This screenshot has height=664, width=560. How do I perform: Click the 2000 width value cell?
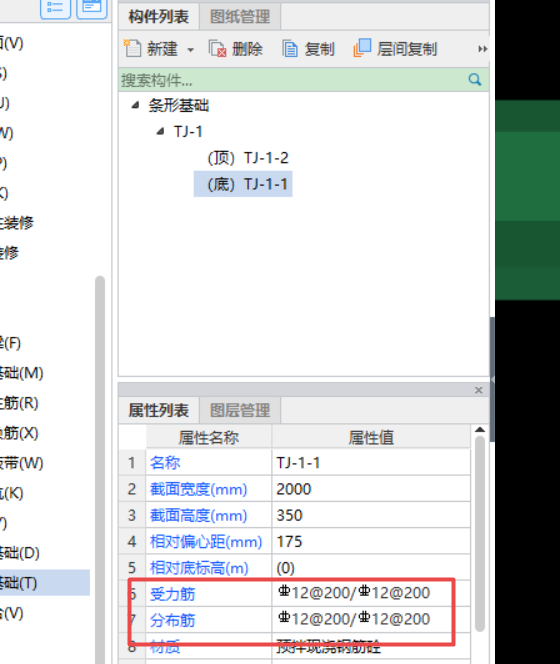(371, 489)
